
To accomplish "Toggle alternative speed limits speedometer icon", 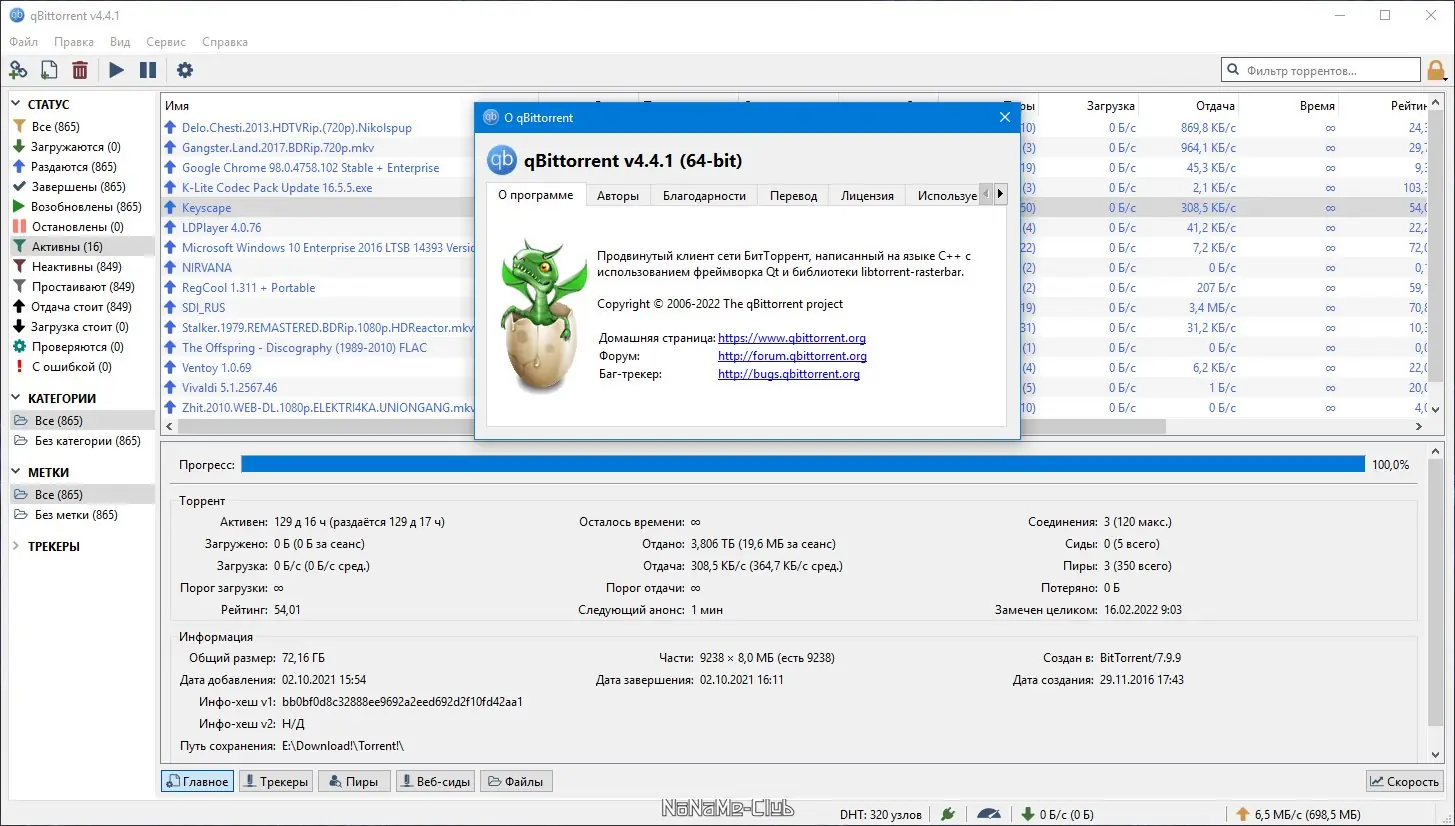I will pos(989,813).
